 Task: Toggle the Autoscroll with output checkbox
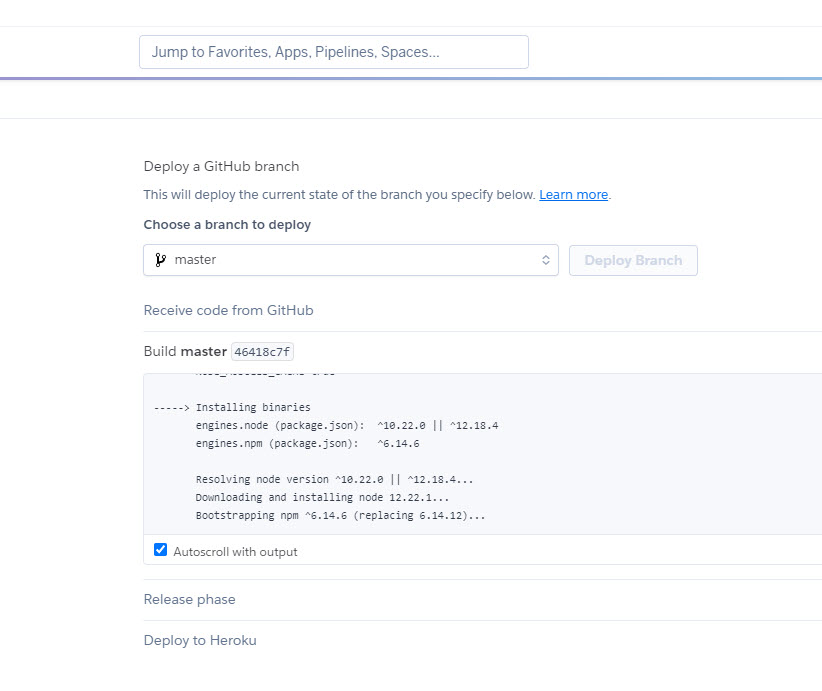click(160, 550)
